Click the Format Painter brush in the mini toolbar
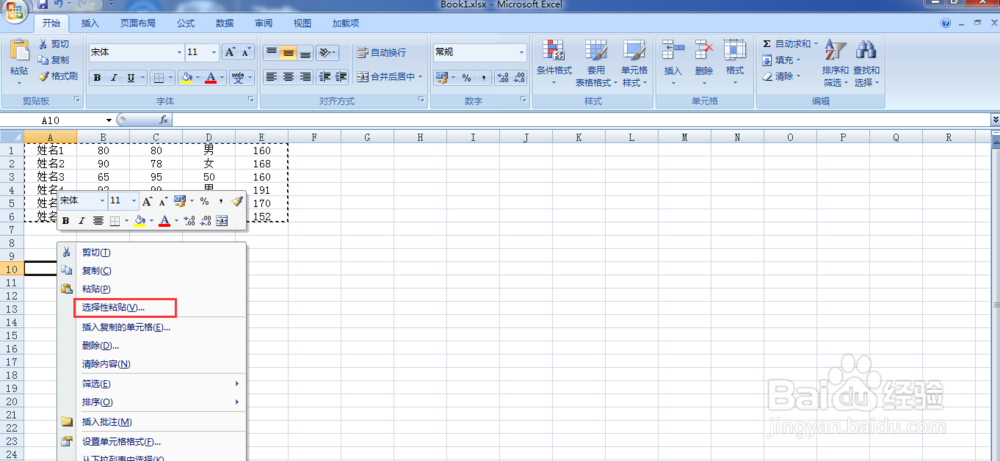 [x=237, y=201]
